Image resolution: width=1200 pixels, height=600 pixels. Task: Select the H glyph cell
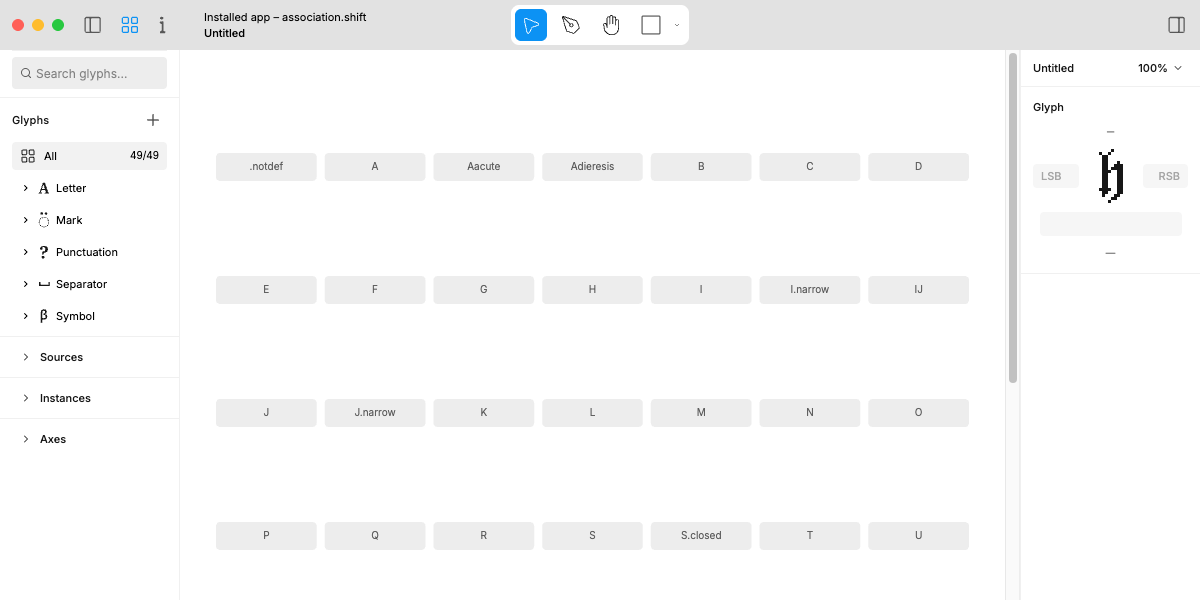pos(592,290)
